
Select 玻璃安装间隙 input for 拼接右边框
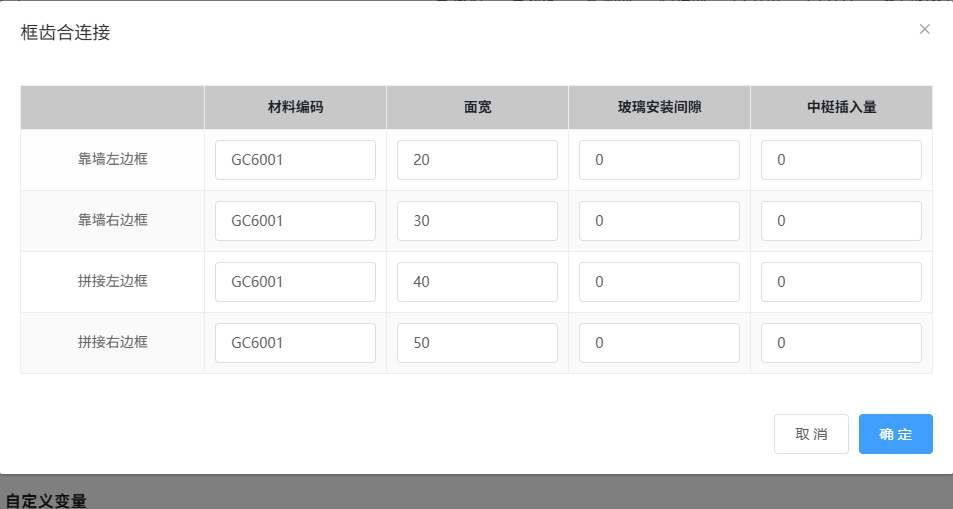coord(659,343)
